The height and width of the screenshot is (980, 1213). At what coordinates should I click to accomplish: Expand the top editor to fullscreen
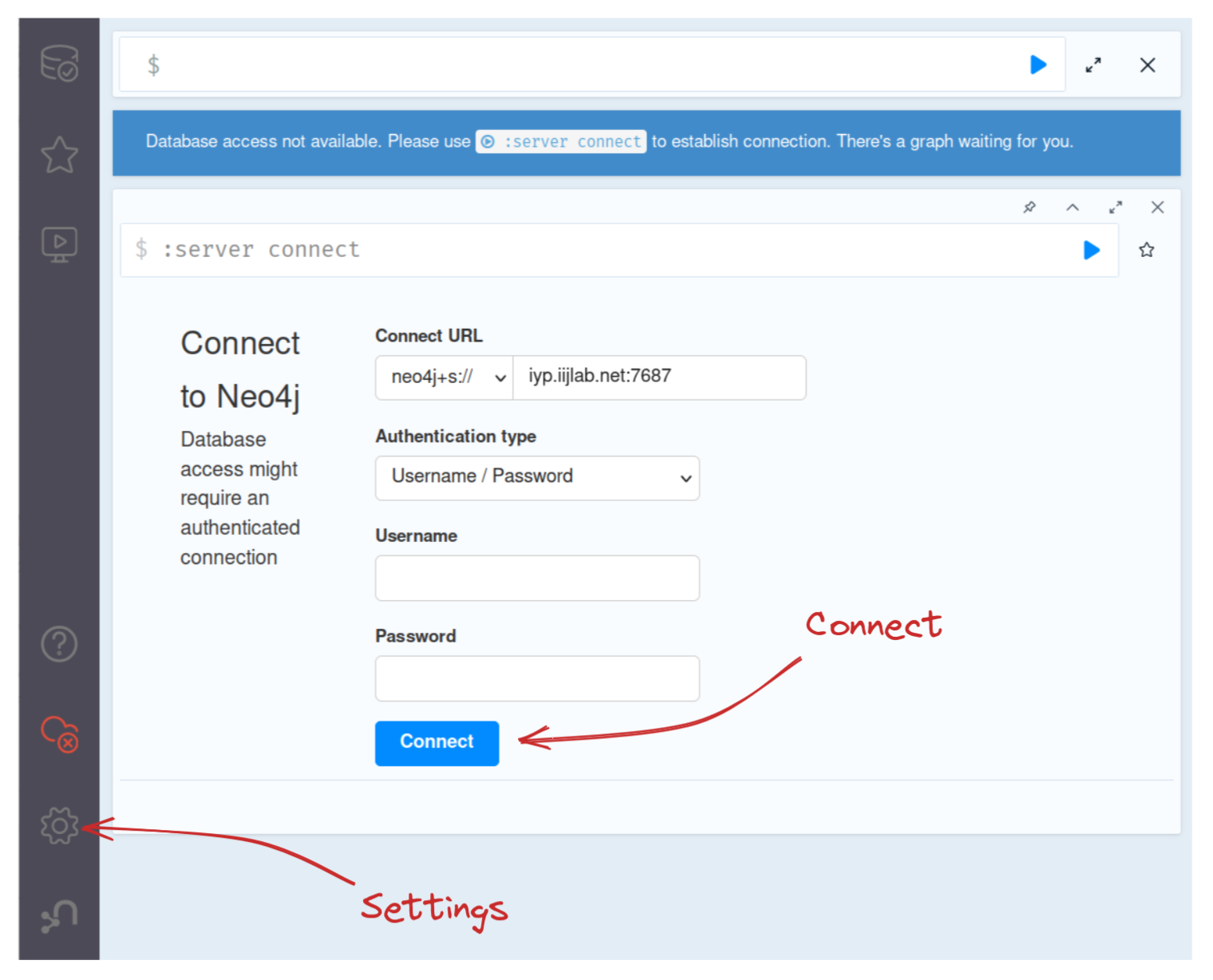tap(1093, 65)
